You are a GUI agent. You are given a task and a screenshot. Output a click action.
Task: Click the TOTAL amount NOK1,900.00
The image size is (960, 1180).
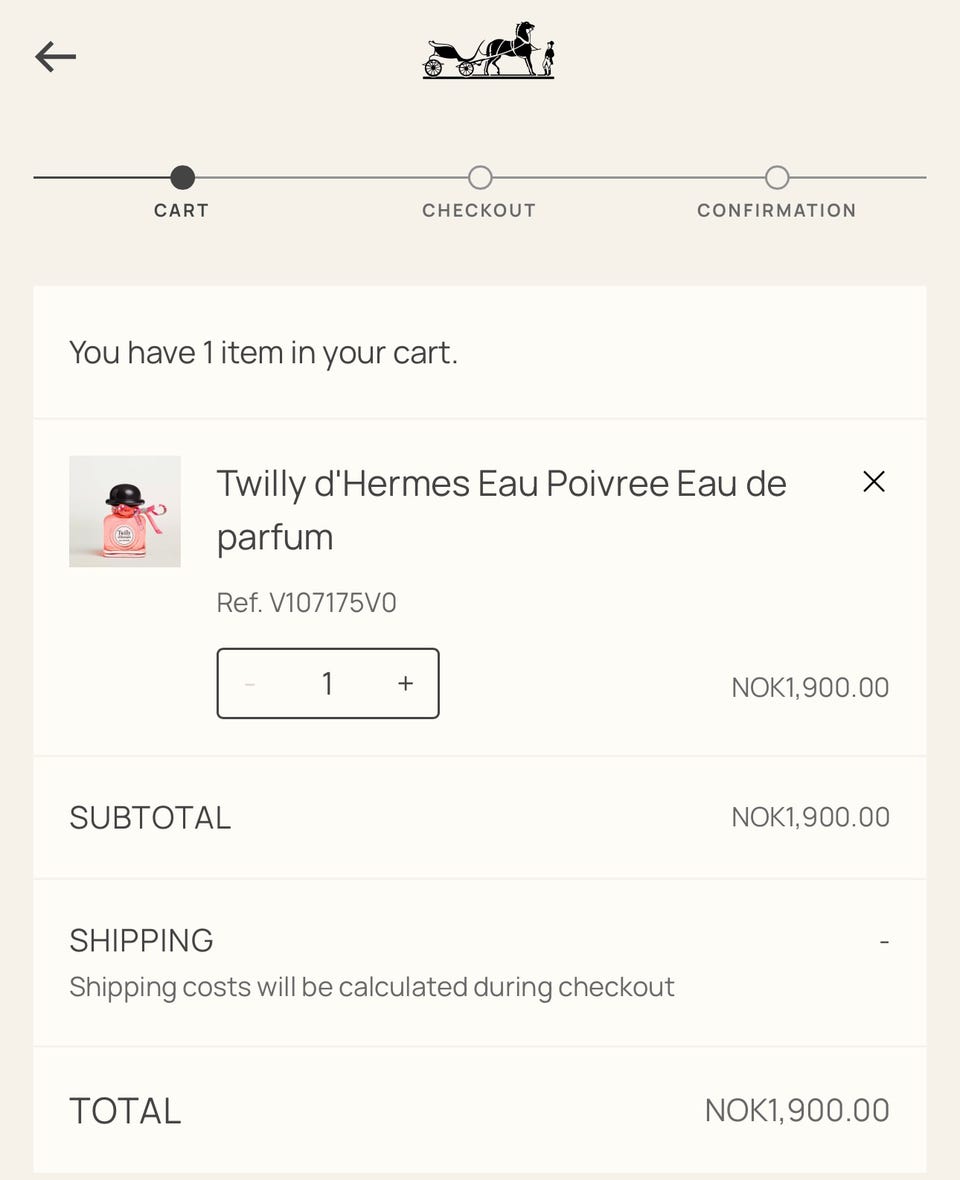point(797,1111)
